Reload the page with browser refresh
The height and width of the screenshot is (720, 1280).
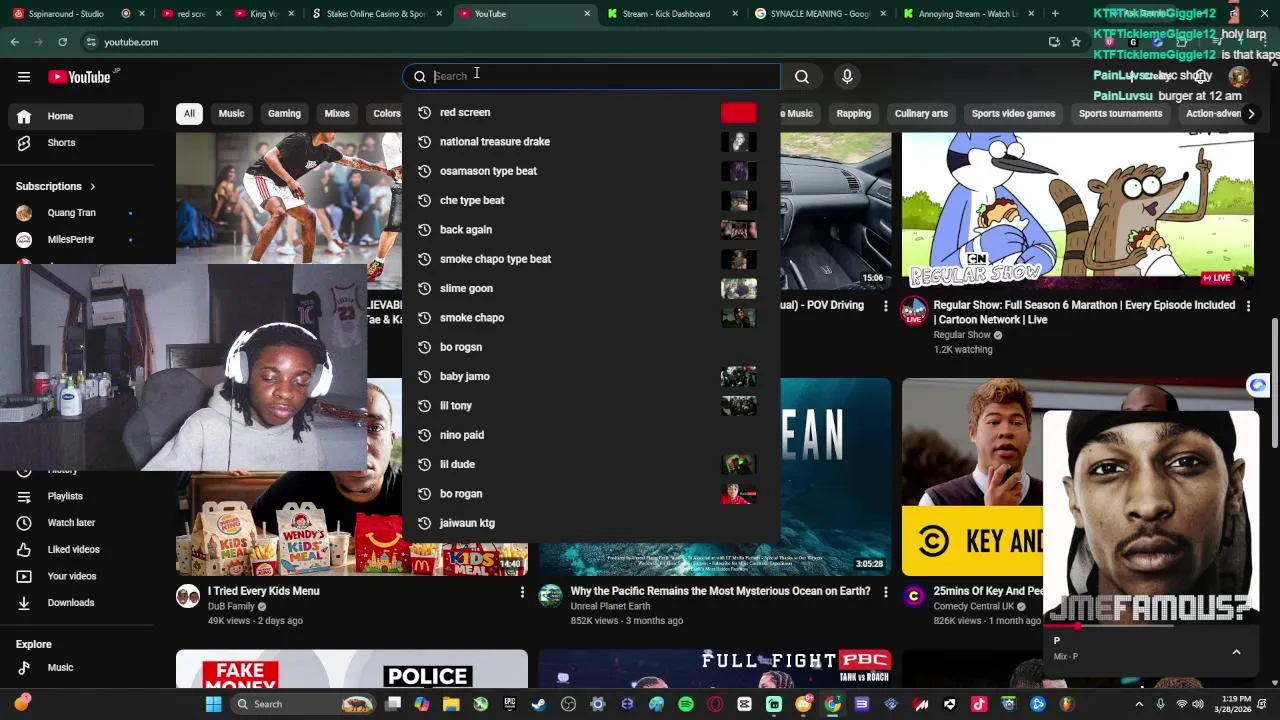[62, 42]
